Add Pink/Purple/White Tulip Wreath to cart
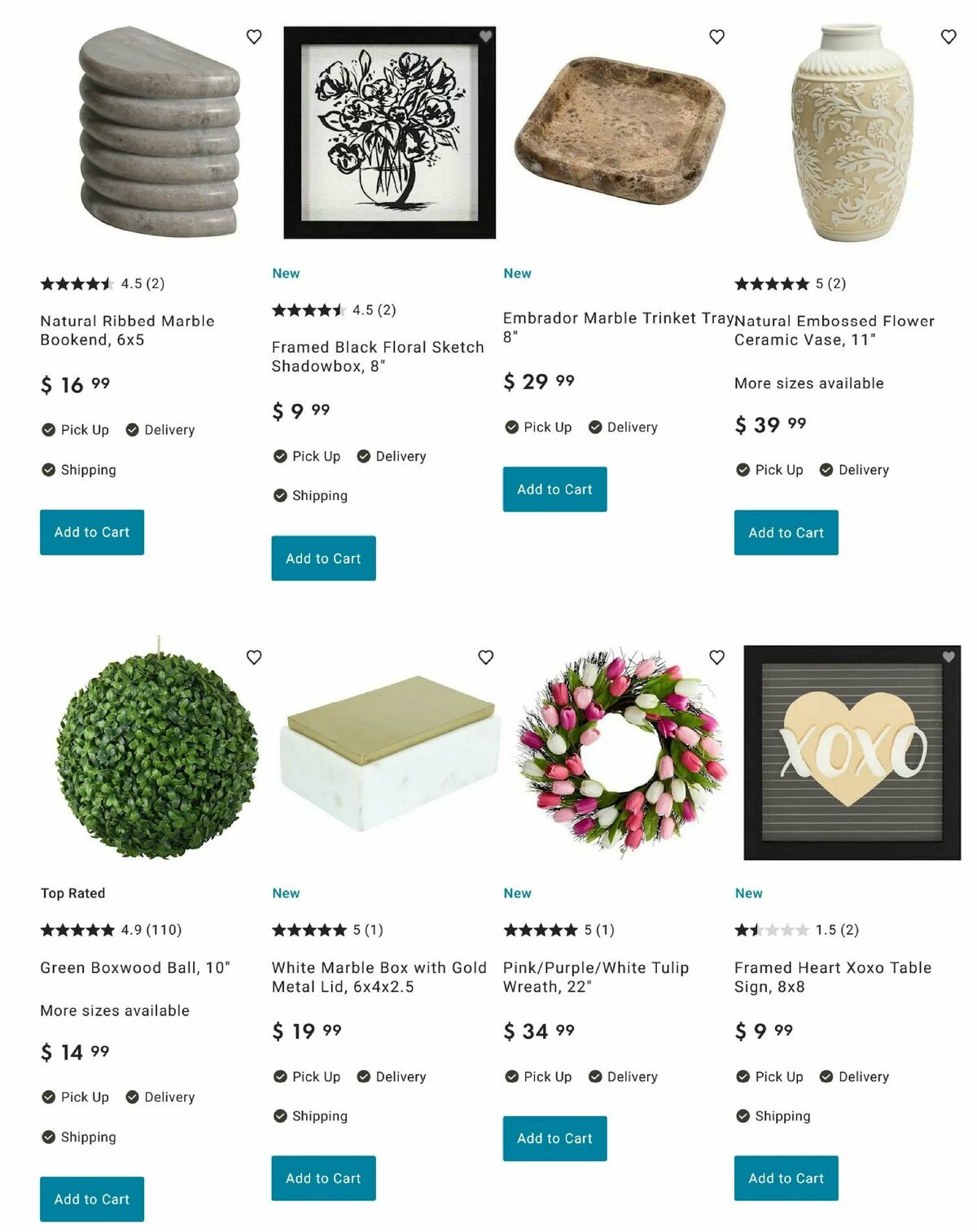 pyautogui.click(x=554, y=1138)
